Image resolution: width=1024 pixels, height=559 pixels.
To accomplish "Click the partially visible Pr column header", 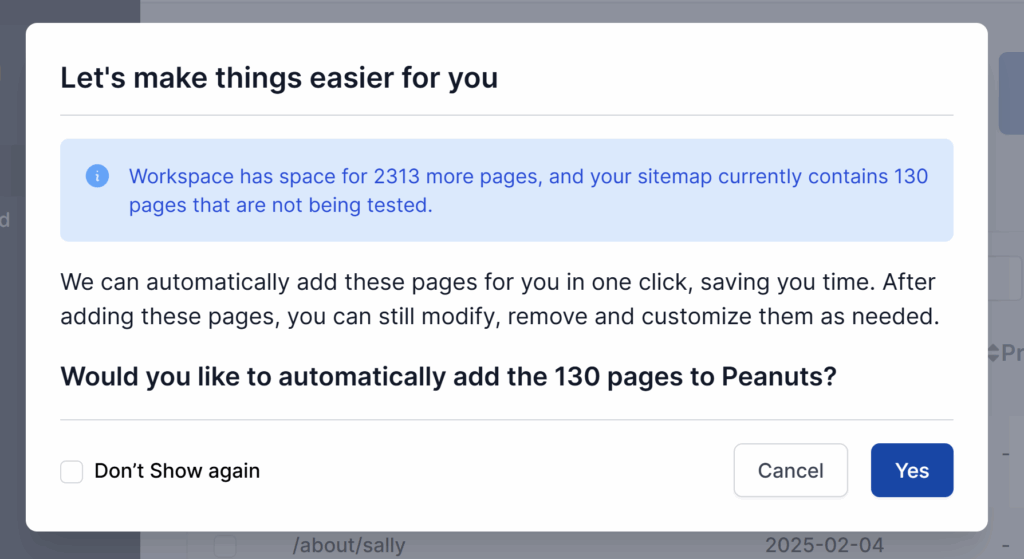I will coord(1012,352).
